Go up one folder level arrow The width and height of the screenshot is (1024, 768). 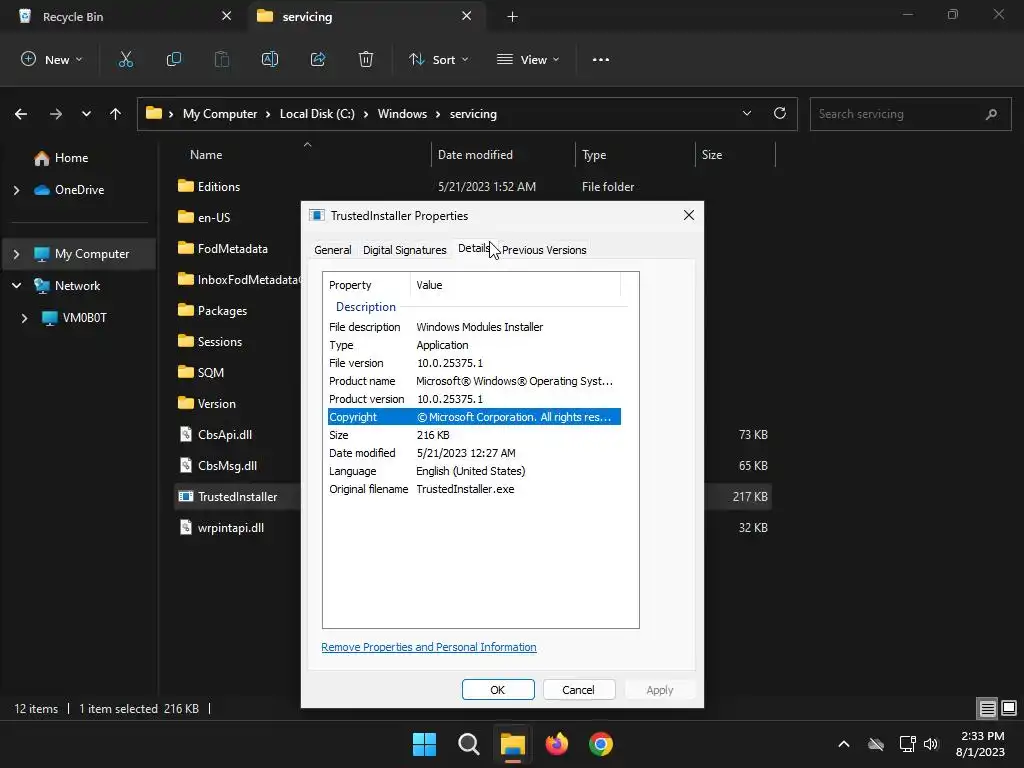click(116, 114)
